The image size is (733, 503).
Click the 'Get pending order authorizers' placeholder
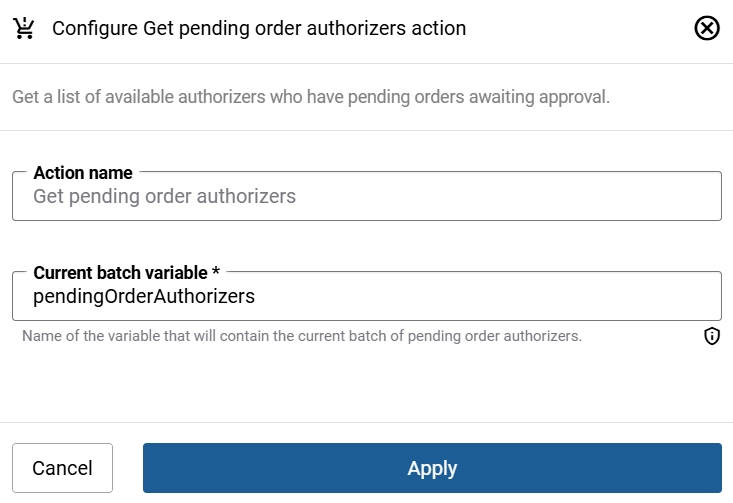(164, 196)
